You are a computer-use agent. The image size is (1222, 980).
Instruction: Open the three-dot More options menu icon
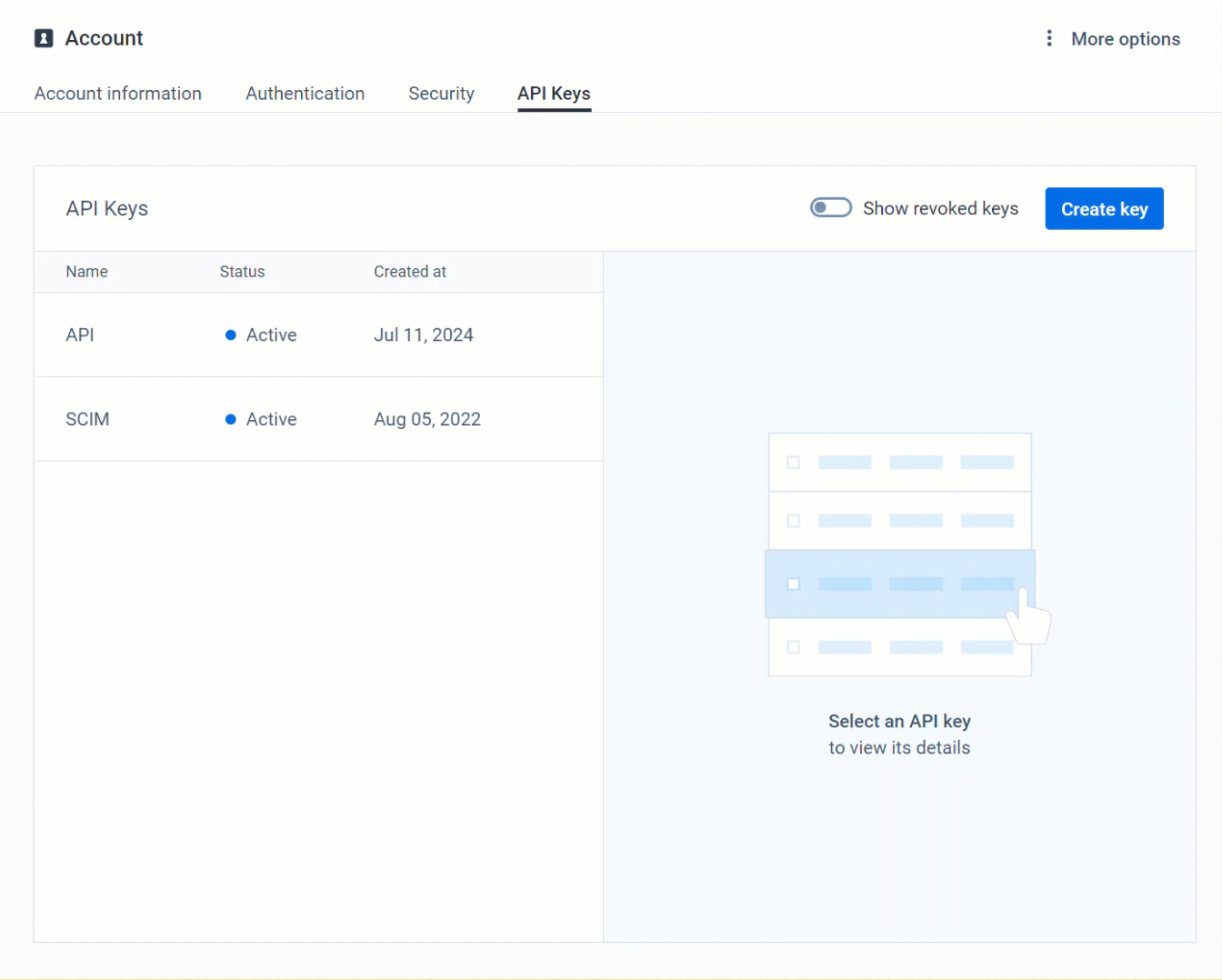[x=1049, y=38]
